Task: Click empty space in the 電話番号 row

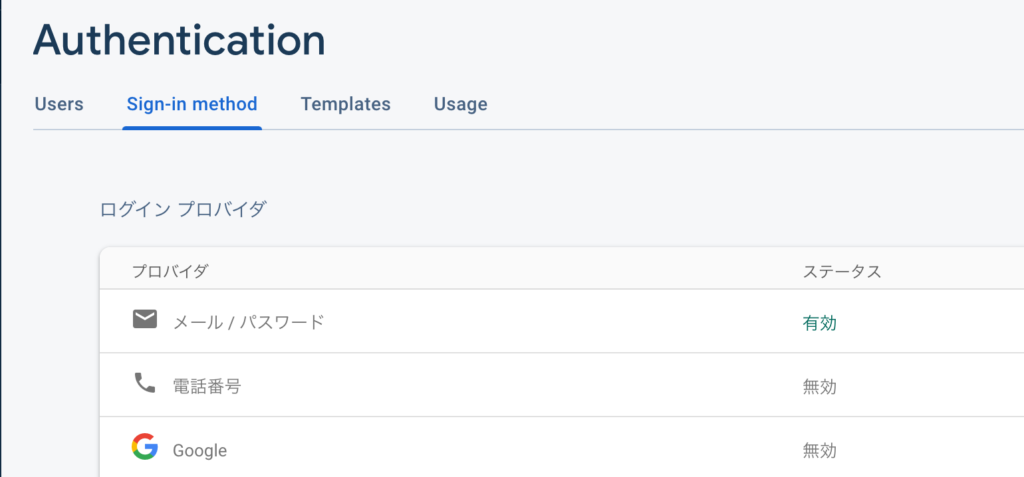Action: (522, 385)
